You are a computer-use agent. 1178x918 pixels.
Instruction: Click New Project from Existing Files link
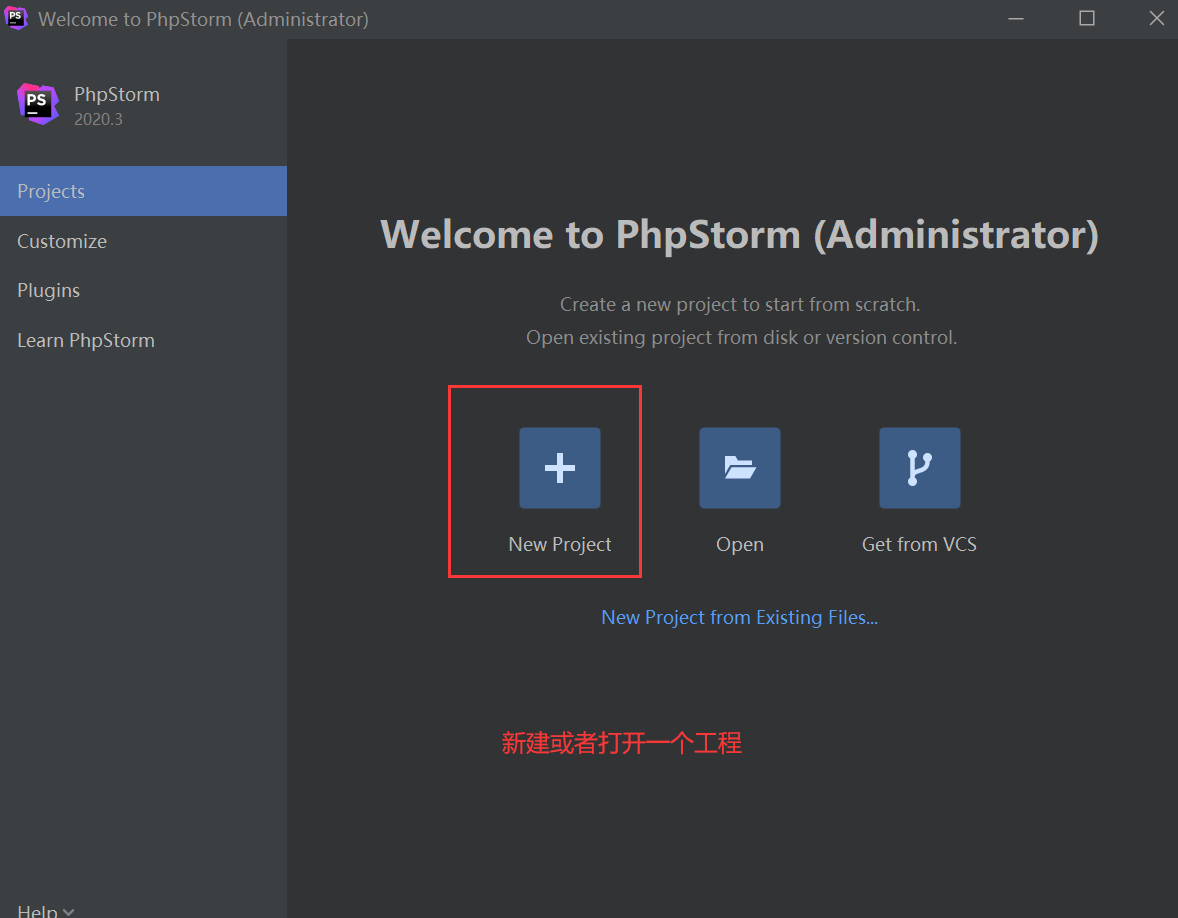point(739,618)
